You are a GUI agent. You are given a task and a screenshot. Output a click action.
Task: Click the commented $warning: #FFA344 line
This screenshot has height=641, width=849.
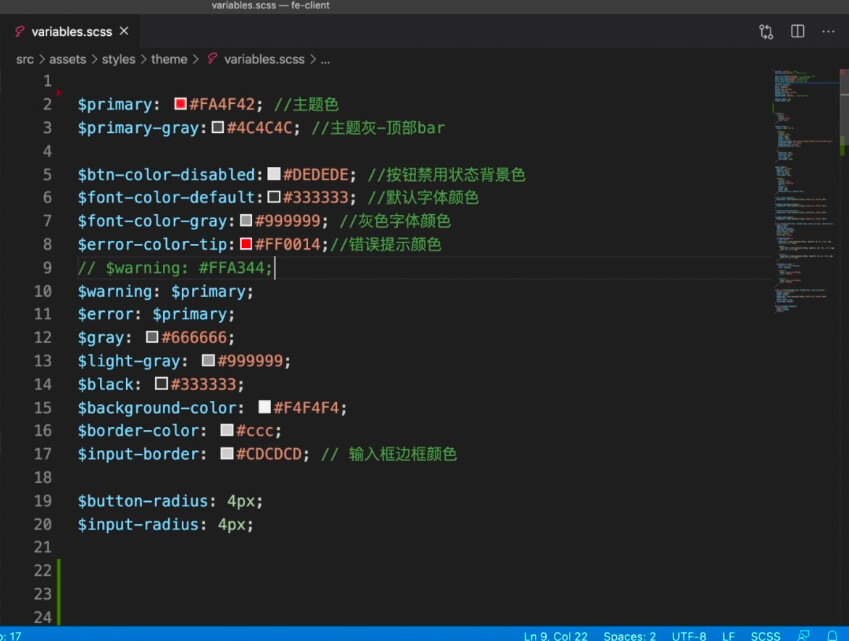tap(175, 267)
